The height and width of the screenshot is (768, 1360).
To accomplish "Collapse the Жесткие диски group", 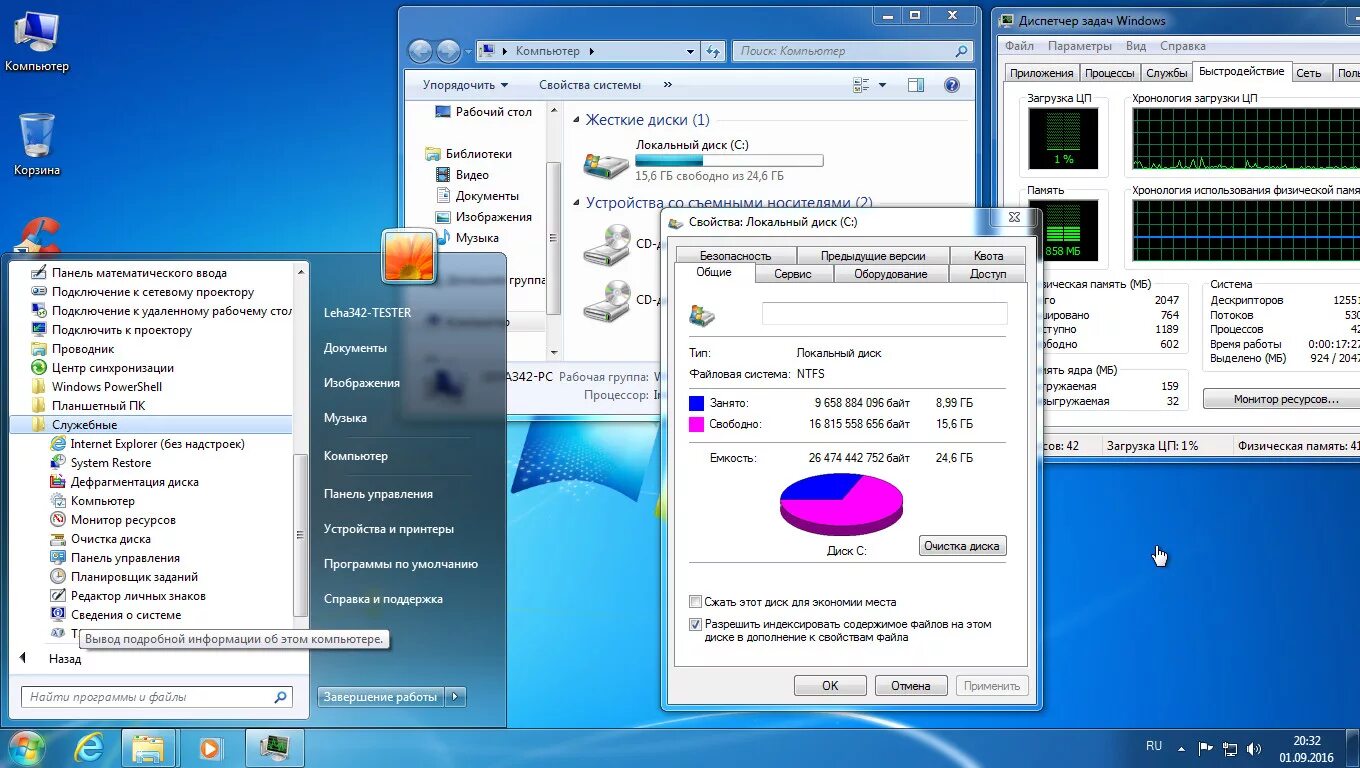I will click(x=577, y=120).
